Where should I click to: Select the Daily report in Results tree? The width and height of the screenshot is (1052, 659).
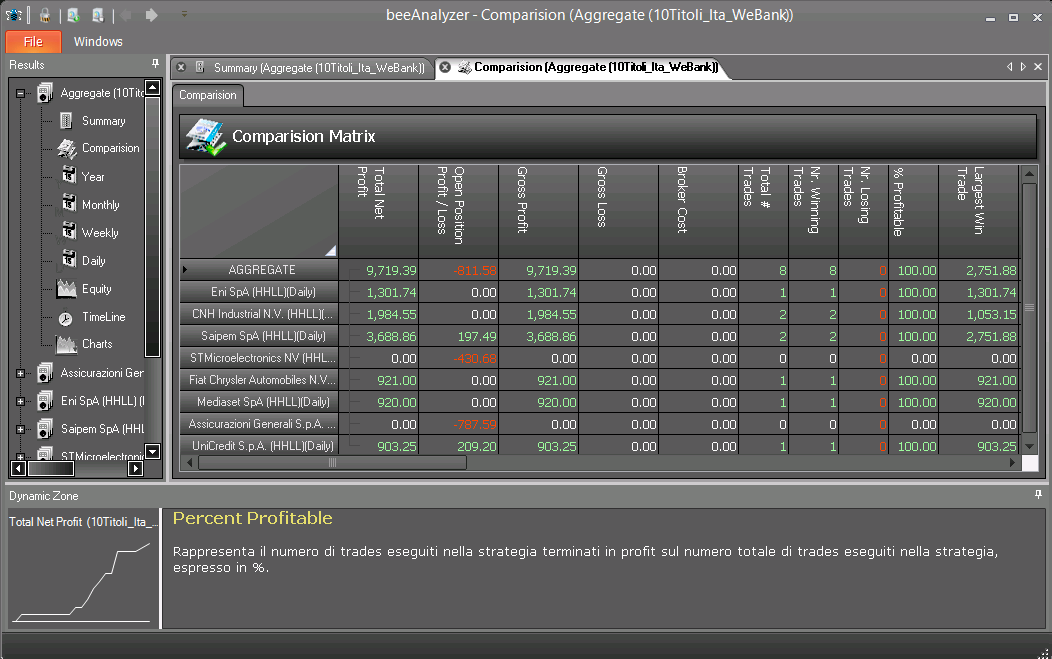[x=93, y=261]
